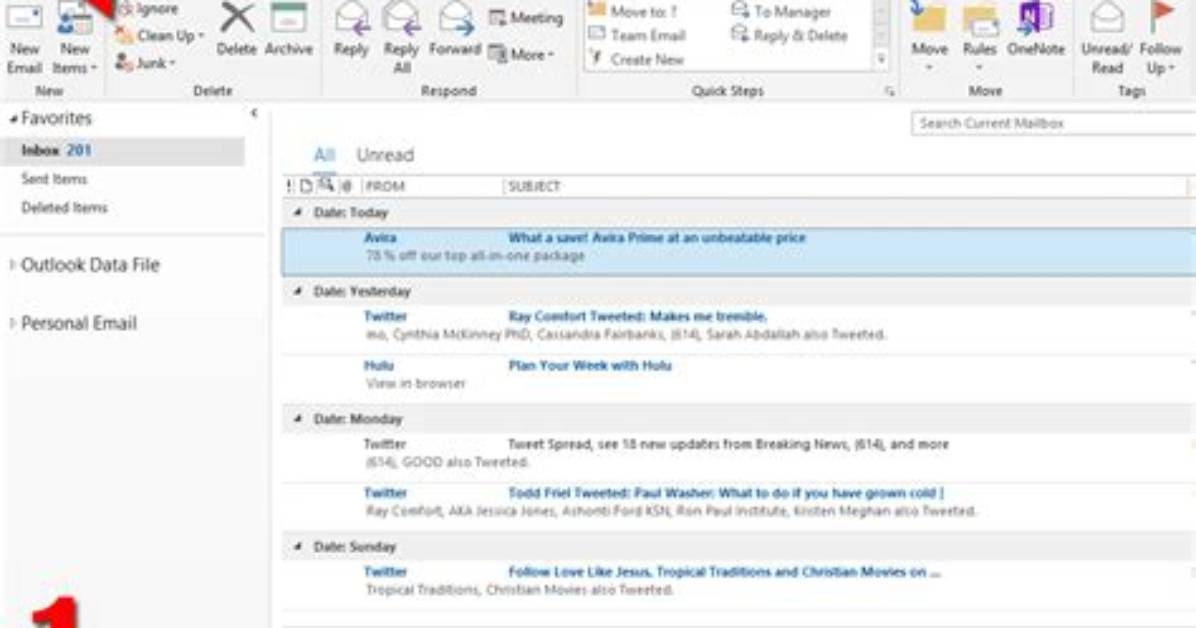The height and width of the screenshot is (628, 1196).
Task: Run the Team Email quick step
Action: click(x=638, y=35)
